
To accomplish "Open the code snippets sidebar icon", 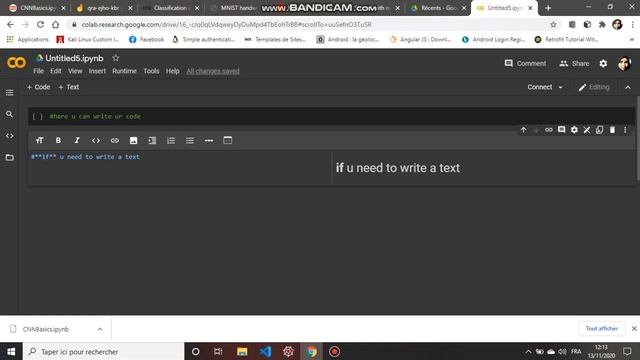I will click(9, 136).
